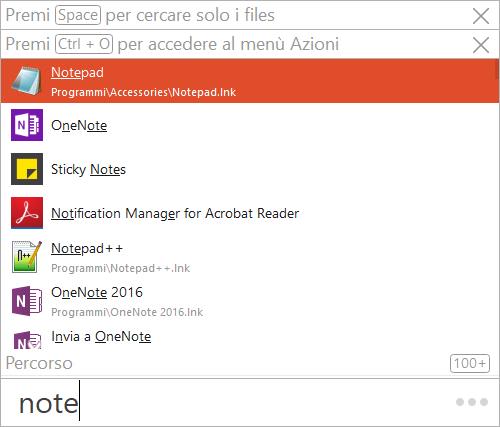
Task: Dismiss the Space key search tip
Action: 481,16
